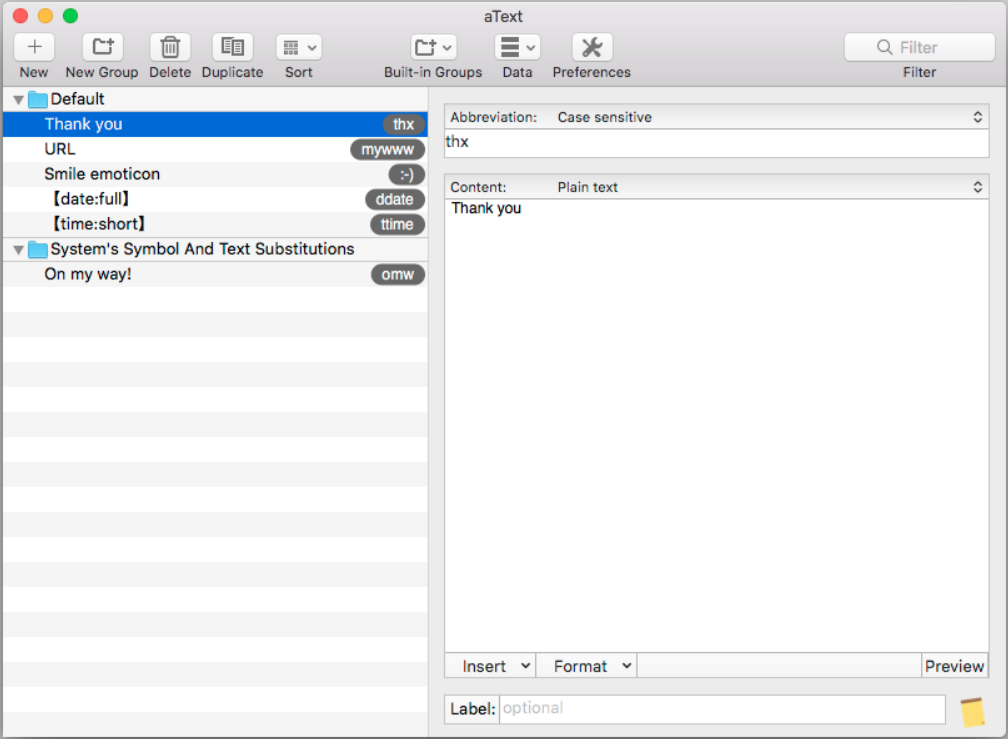Image resolution: width=1008 pixels, height=739 pixels.
Task: Click the optional Label input field
Action: click(721, 708)
